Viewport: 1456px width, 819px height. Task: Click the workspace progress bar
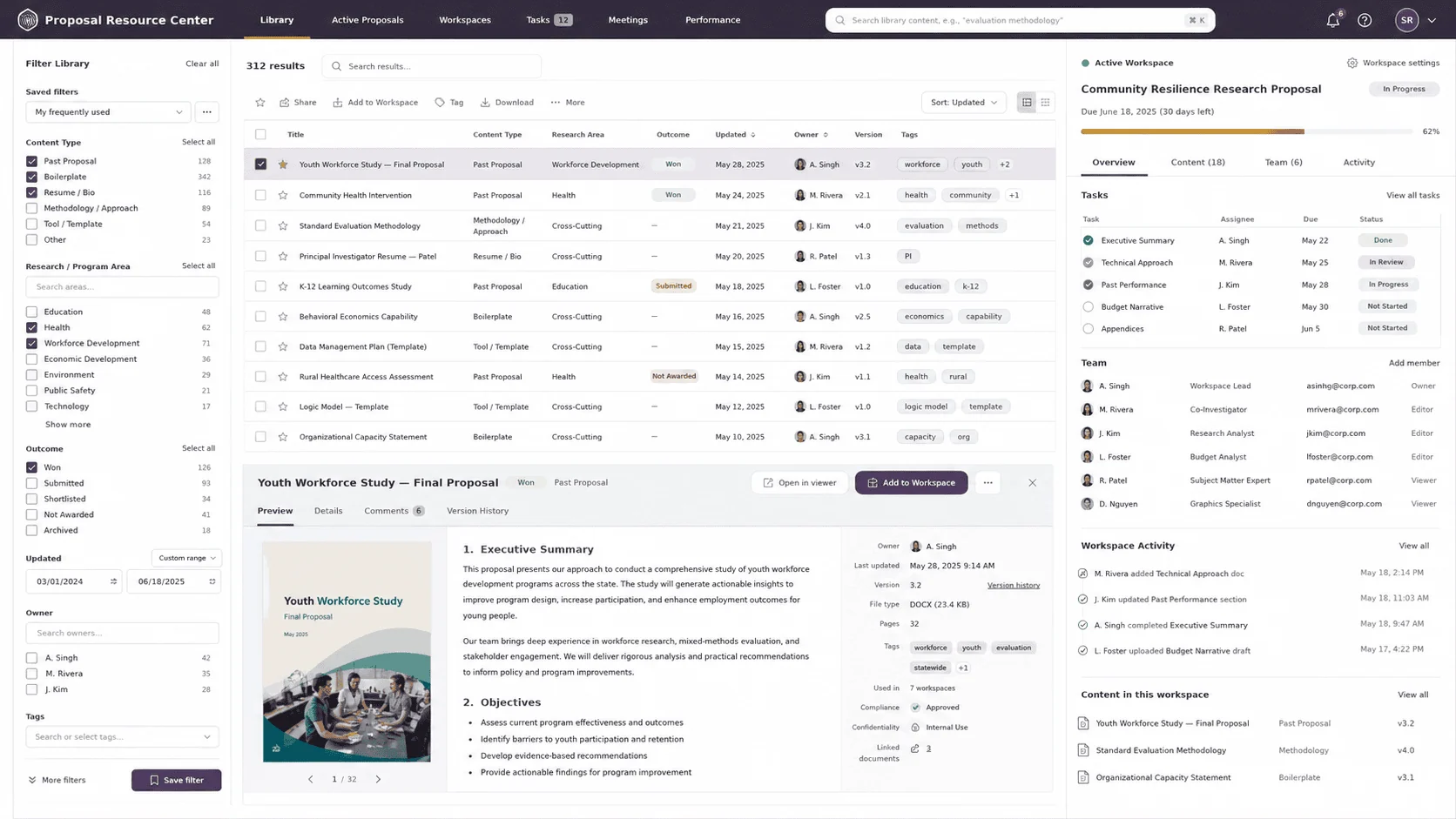pyautogui.click(x=1246, y=131)
